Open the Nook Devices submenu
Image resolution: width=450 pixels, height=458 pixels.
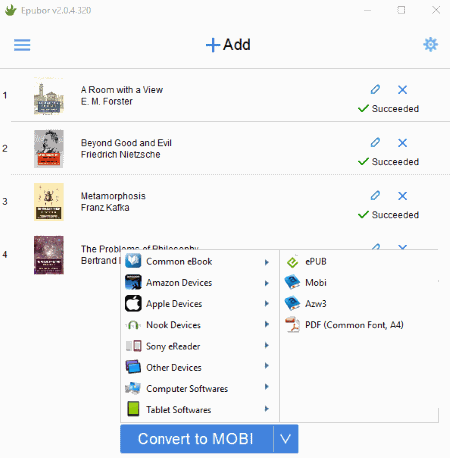pos(199,325)
